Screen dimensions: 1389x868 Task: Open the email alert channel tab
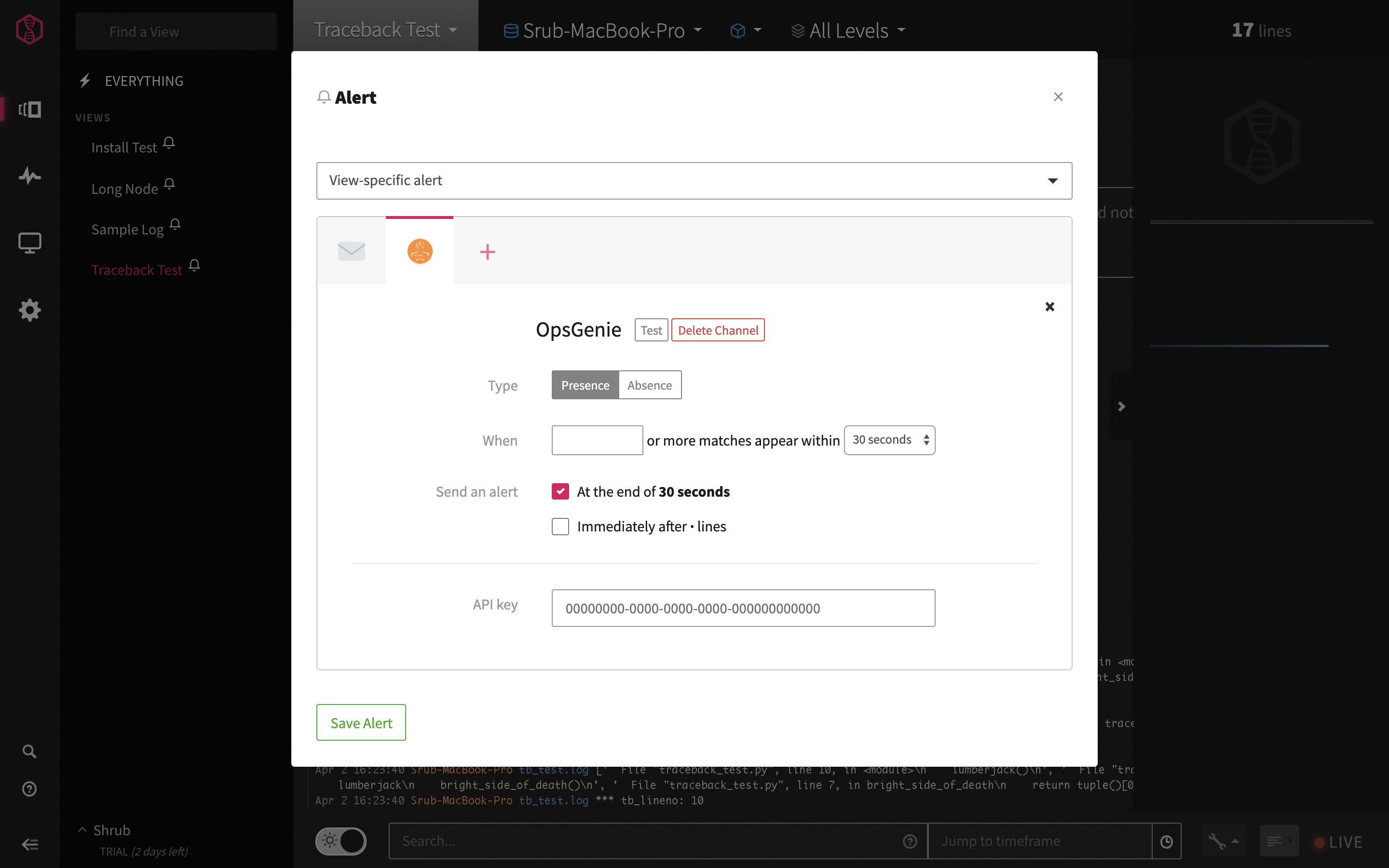pyautogui.click(x=351, y=251)
